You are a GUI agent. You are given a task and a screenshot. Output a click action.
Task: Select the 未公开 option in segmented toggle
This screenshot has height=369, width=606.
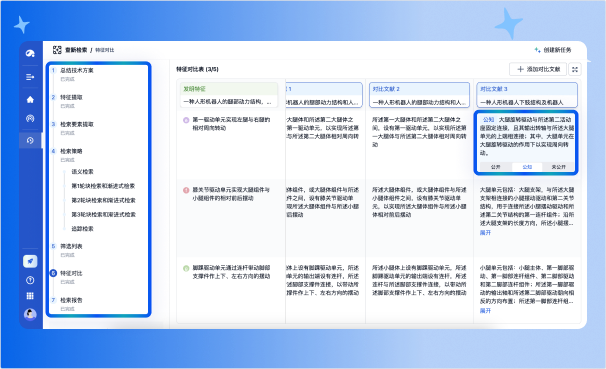click(x=558, y=167)
